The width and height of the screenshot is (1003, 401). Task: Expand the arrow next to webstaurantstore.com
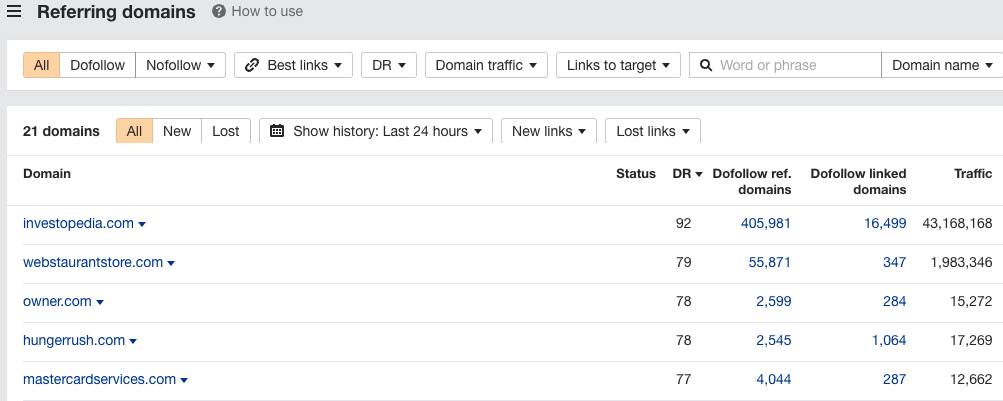[171, 263]
